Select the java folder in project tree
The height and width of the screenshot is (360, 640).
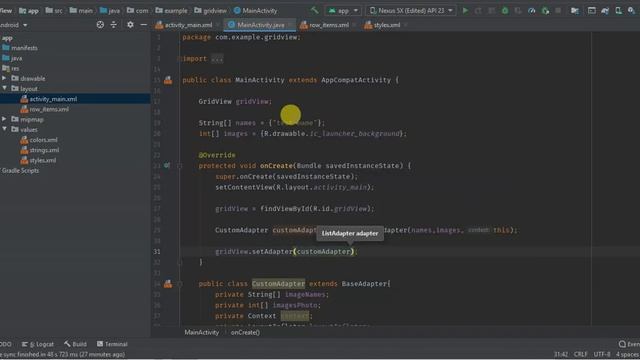coord(16,58)
